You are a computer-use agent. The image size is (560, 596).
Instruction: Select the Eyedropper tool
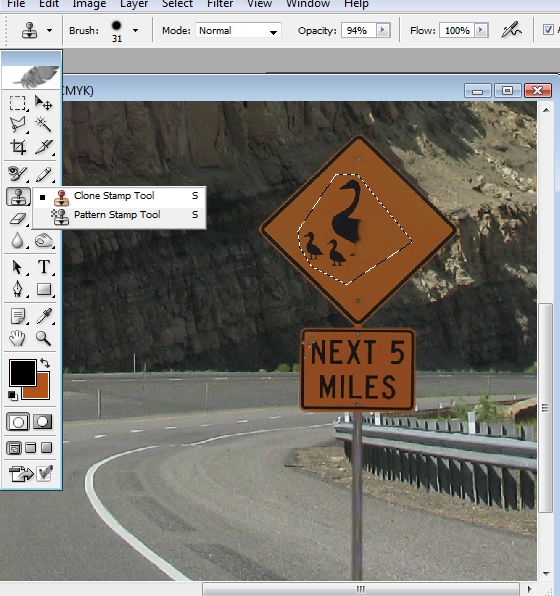coord(43,316)
